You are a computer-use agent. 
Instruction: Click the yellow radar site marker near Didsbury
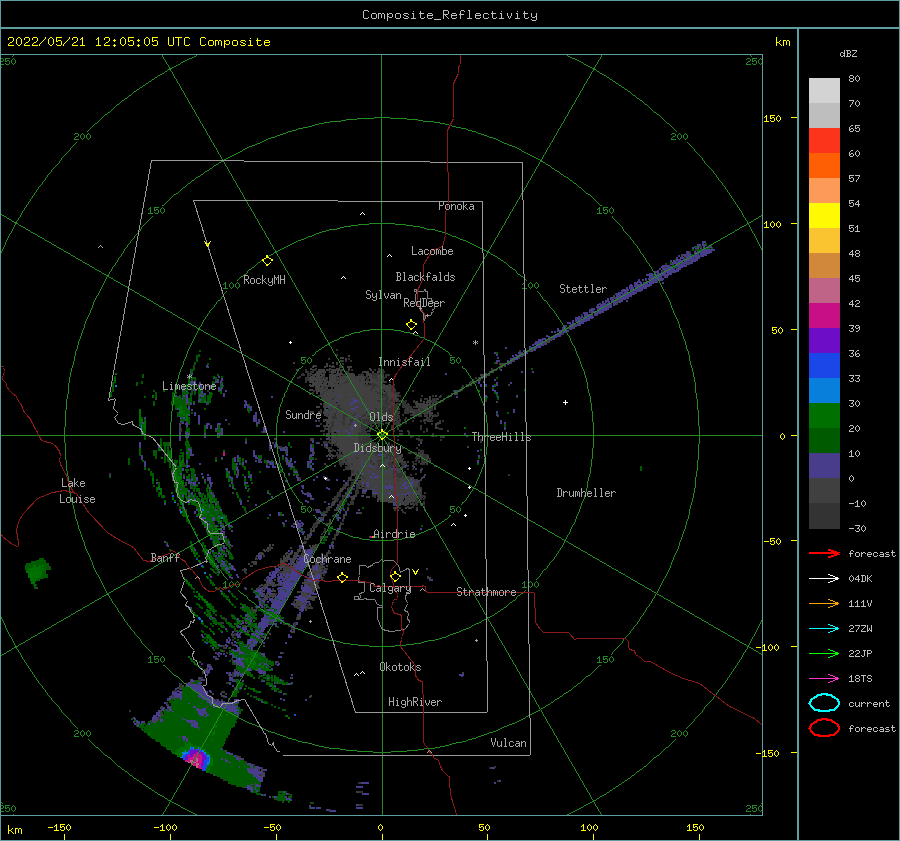click(x=382, y=435)
